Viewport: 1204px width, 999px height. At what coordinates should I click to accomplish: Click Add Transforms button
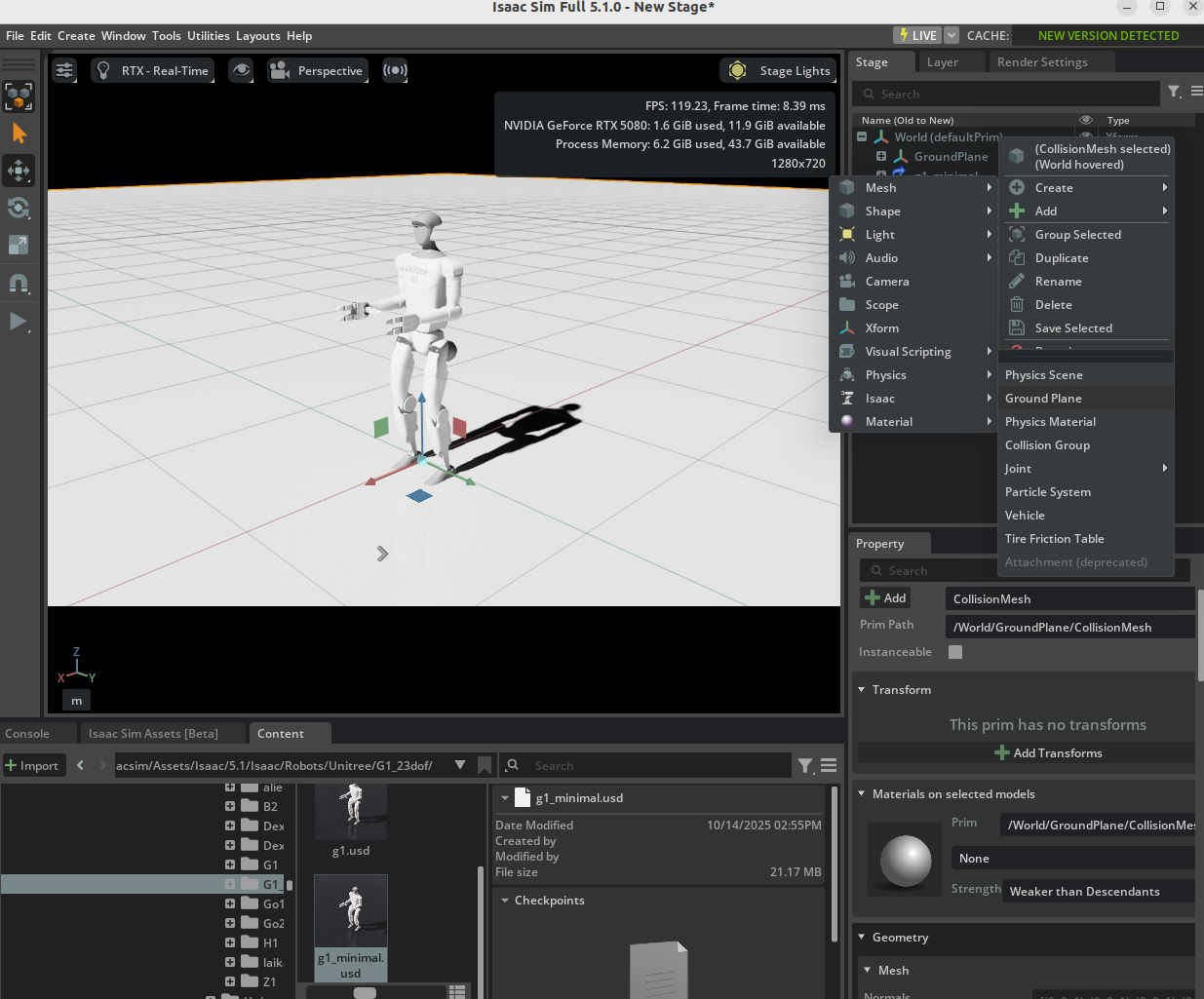(1048, 753)
